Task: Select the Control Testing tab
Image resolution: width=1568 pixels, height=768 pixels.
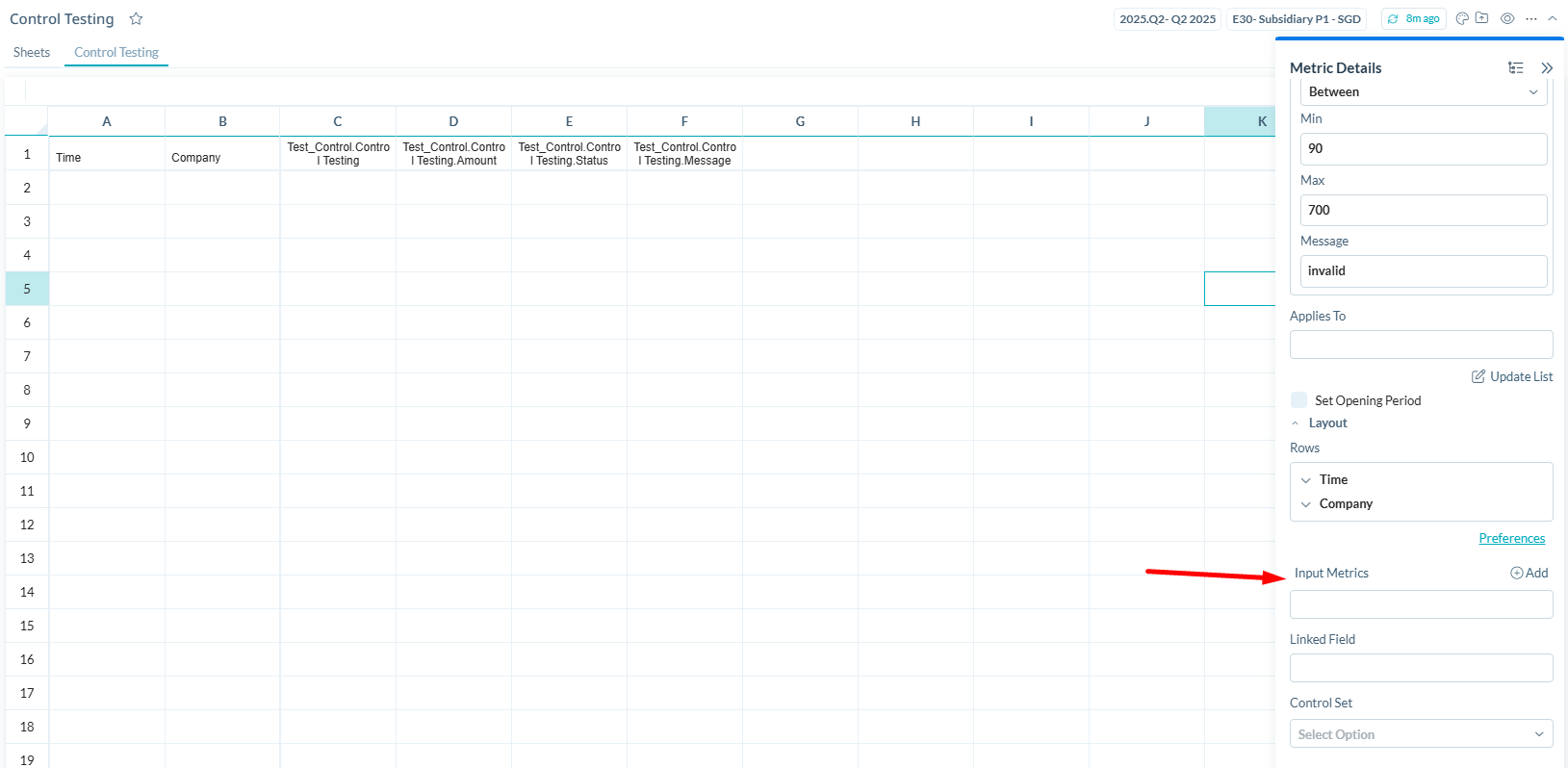Action: click(x=116, y=52)
